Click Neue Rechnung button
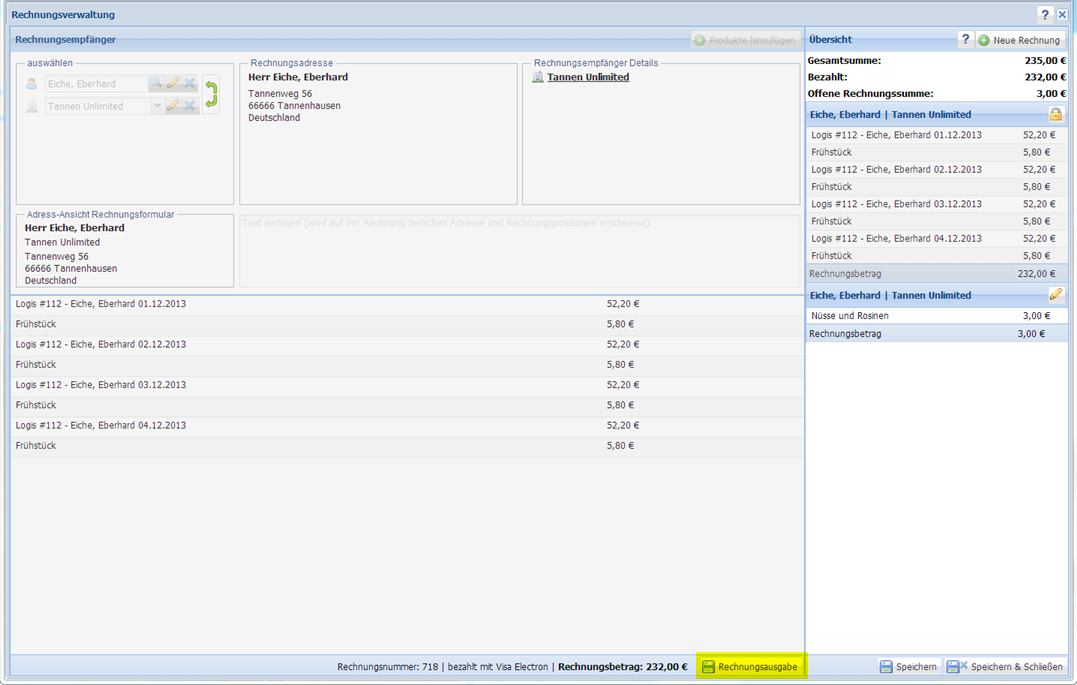Screen dimensions: 1077x685 (x=1019, y=40)
